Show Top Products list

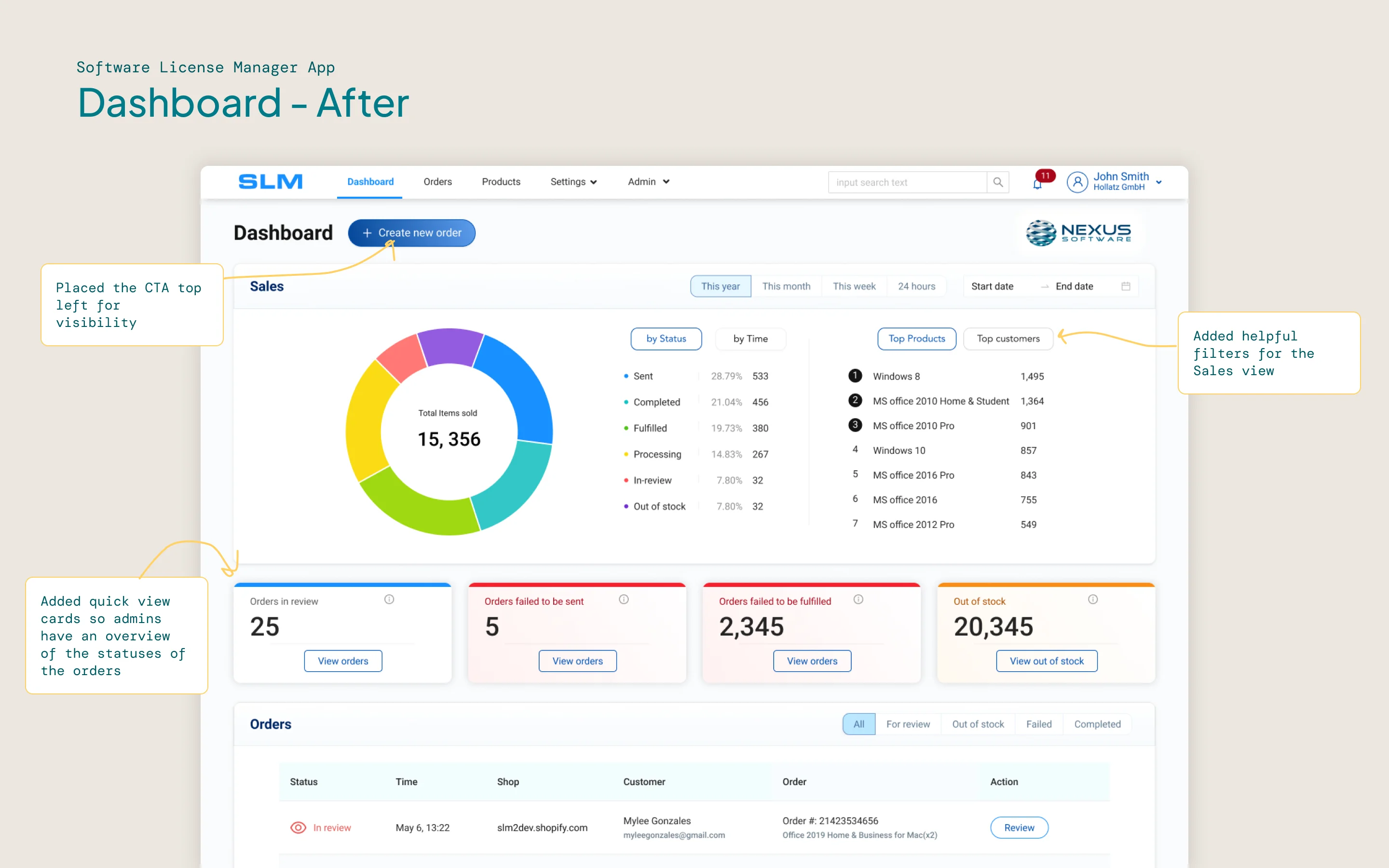pyautogui.click(x=917, y=339)
